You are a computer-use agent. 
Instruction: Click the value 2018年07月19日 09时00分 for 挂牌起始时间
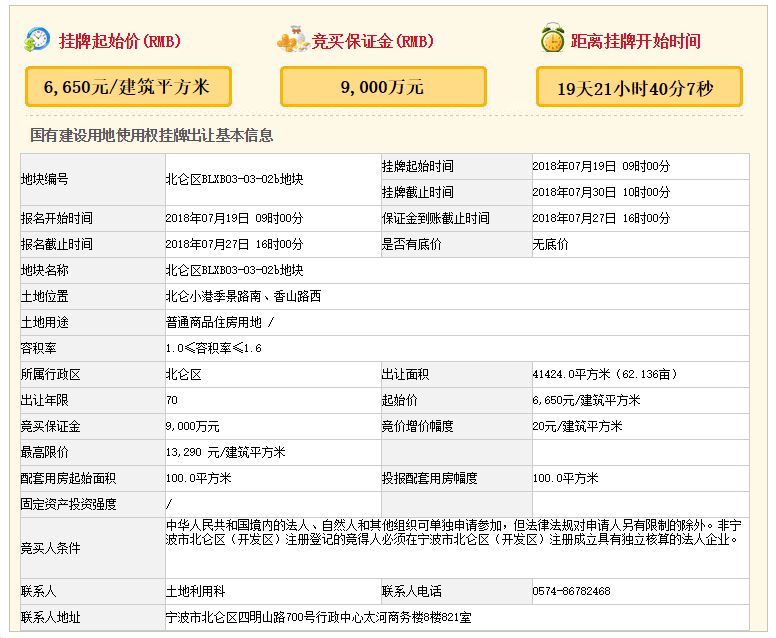(601, 166)
